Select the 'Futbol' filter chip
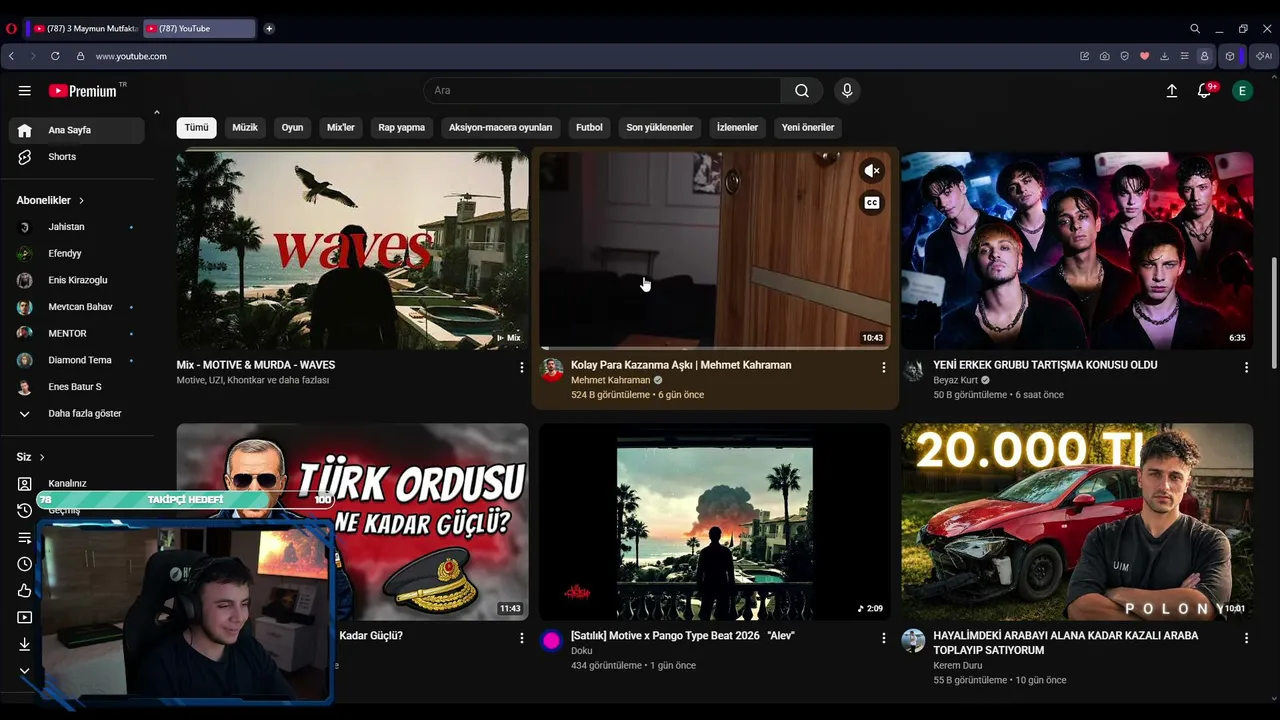Image resolution: width=1280 pixels, height=720 pixels. (x=589, y=128)
